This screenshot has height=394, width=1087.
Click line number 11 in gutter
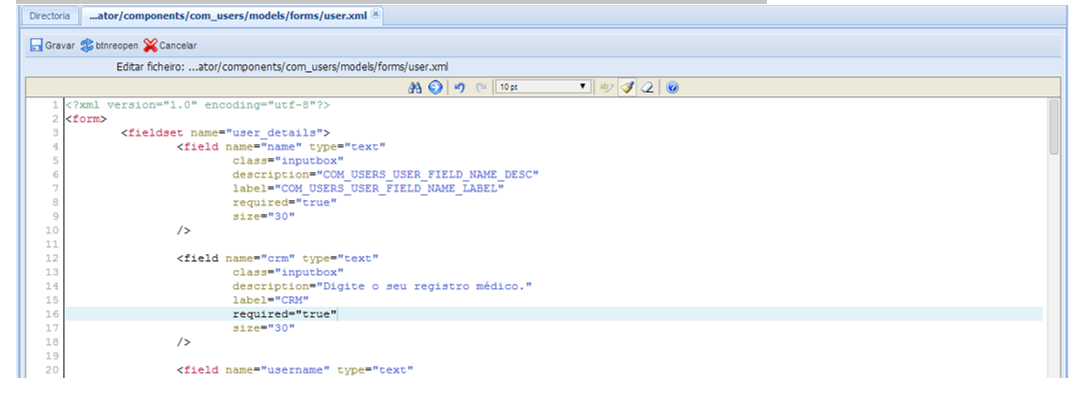(x=53, y=244)
